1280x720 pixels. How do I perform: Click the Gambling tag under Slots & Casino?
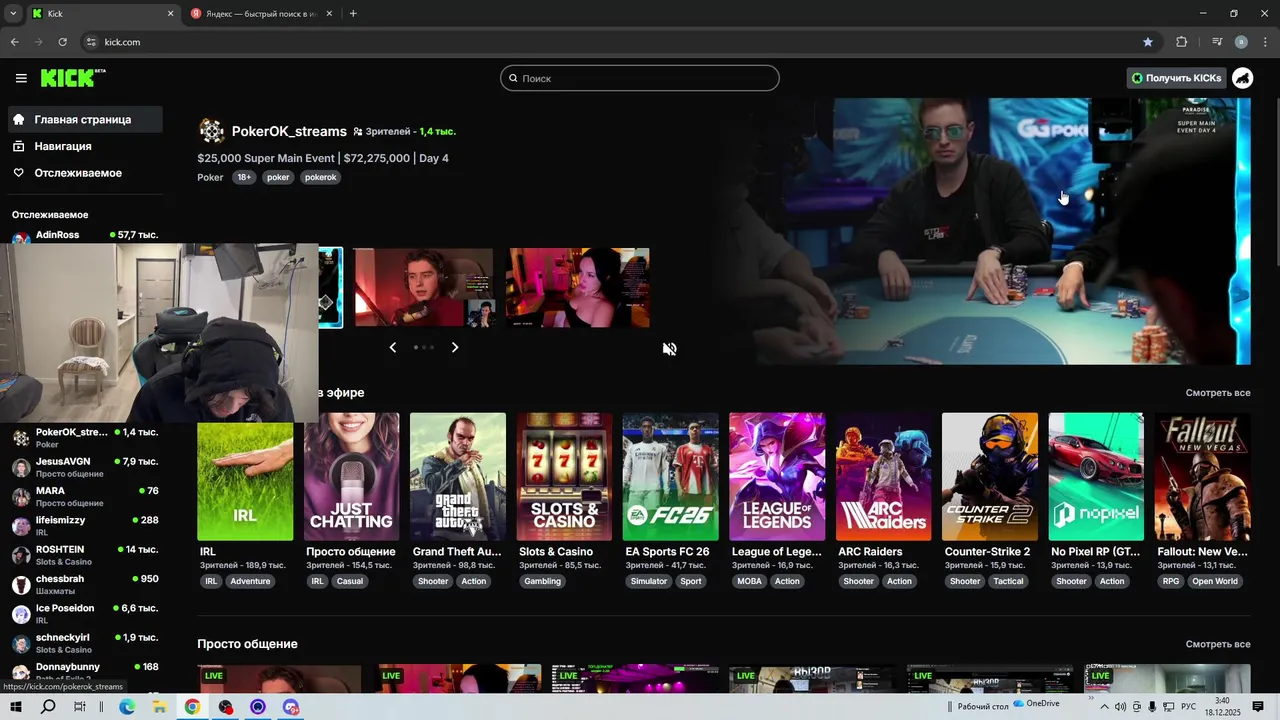[543, 581]
